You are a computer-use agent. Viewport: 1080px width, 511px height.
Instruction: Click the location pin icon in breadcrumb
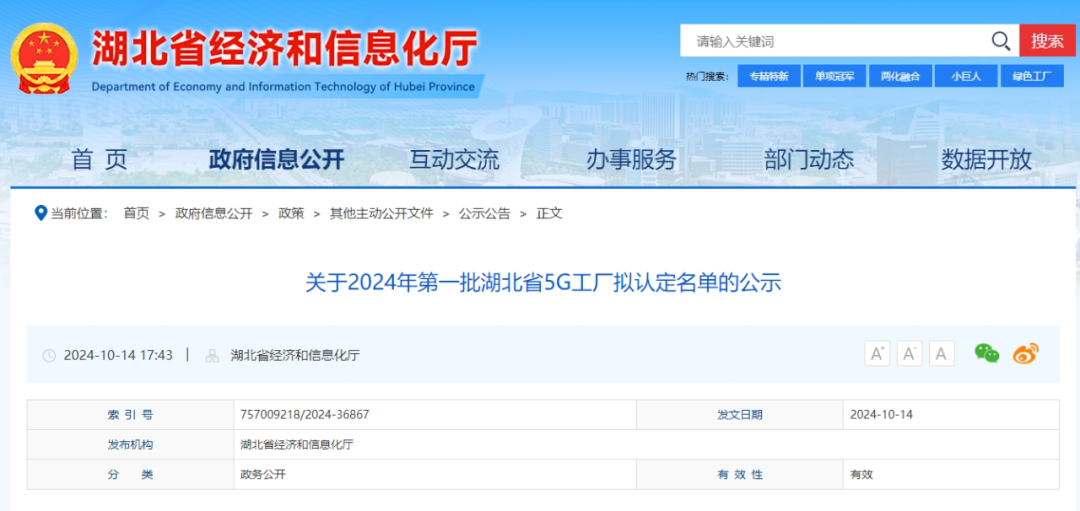click(40, 213)
